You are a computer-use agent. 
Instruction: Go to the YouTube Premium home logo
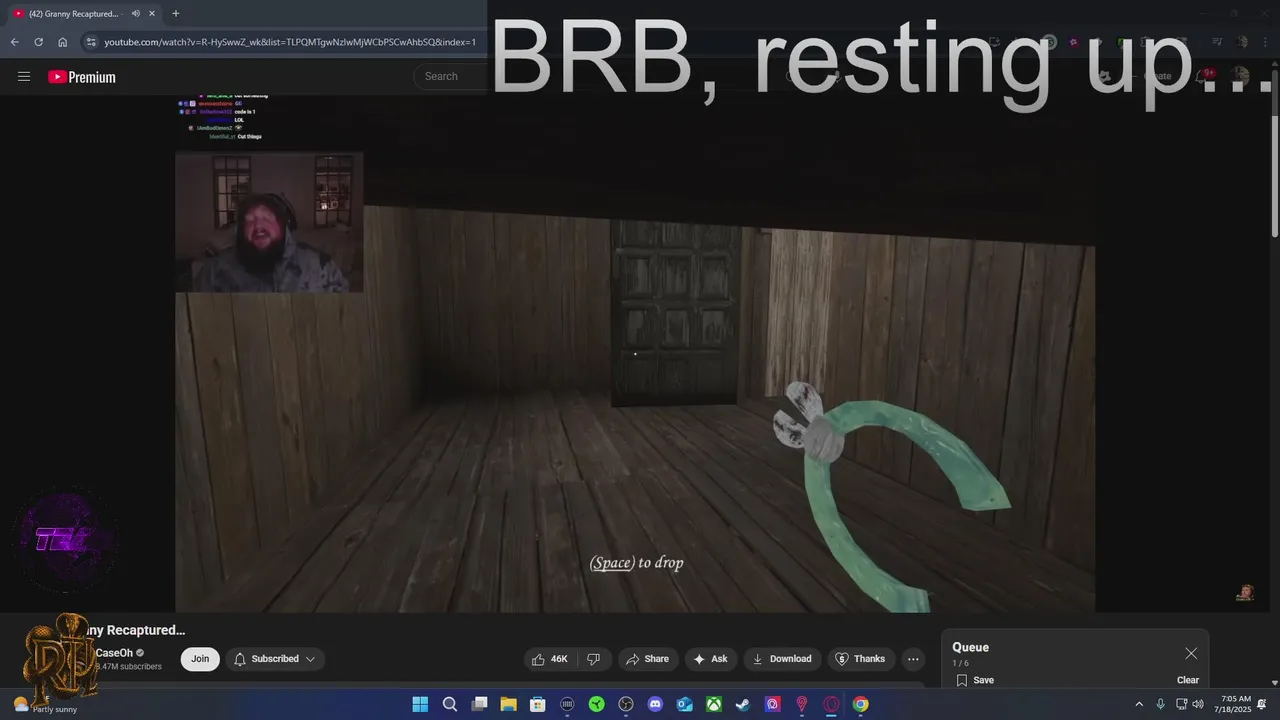click(x=82, y=77)
